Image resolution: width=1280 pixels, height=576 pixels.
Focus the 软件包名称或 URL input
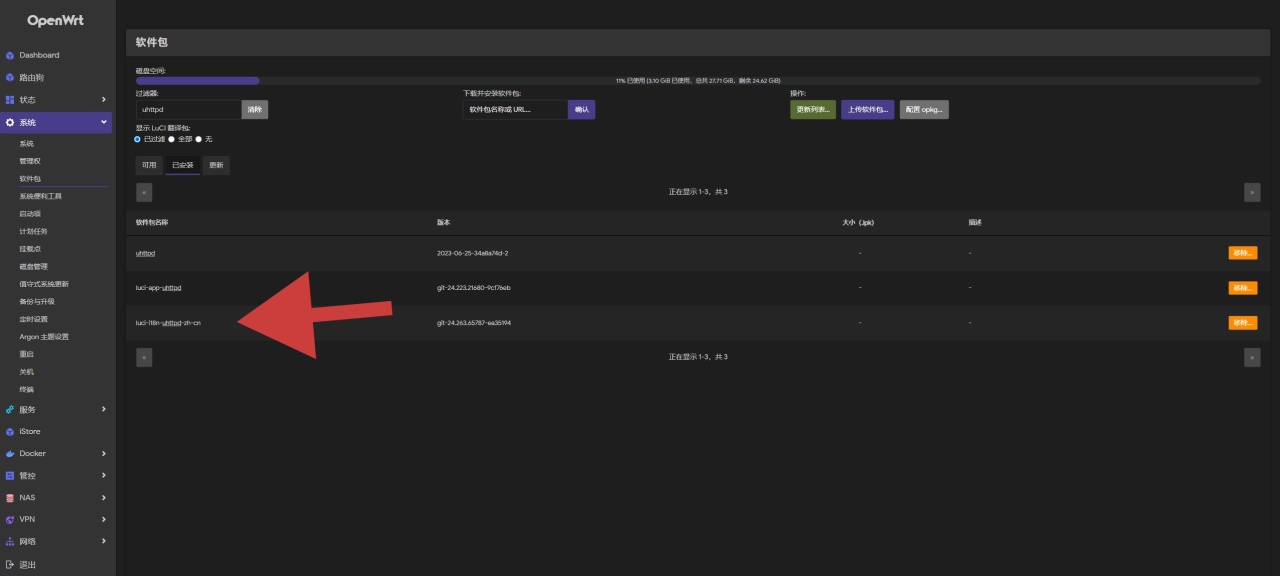(515, 110)
